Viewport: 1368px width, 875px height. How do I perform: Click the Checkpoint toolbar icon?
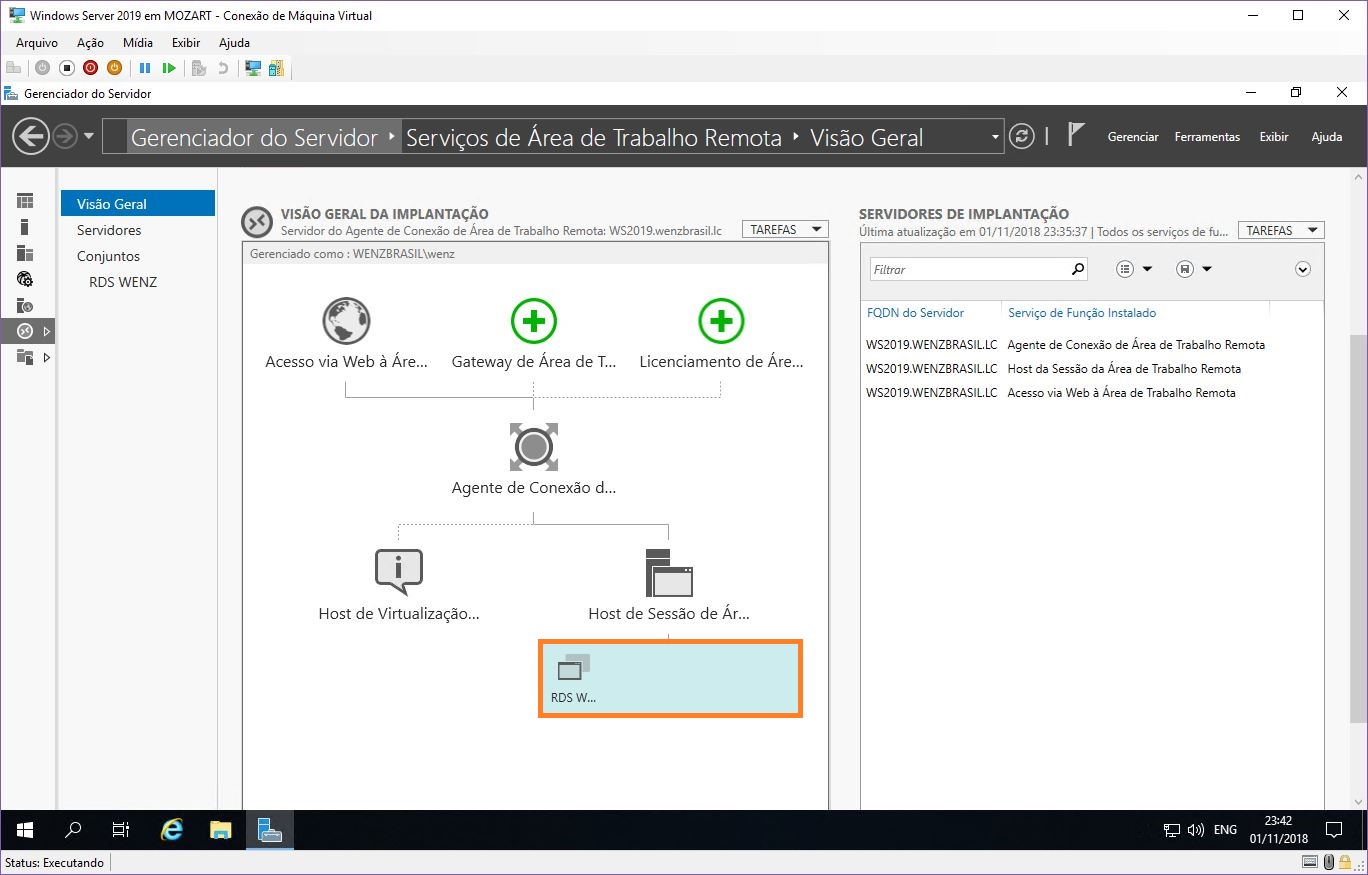point(199,68)
